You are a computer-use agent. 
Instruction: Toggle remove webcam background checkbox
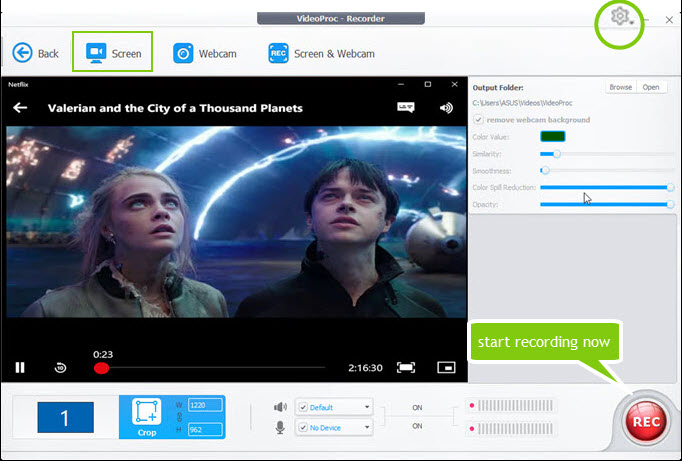(x=478, y=120)
